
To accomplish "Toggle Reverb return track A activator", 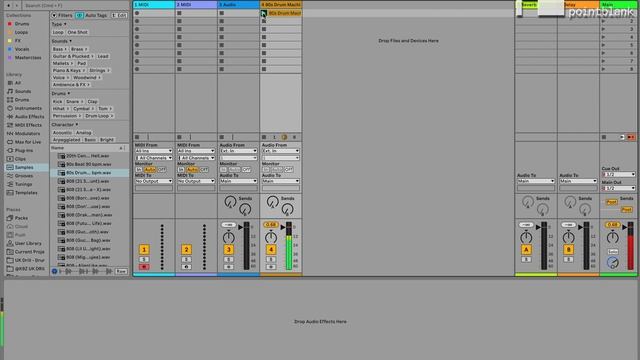I will pos(526,249).
